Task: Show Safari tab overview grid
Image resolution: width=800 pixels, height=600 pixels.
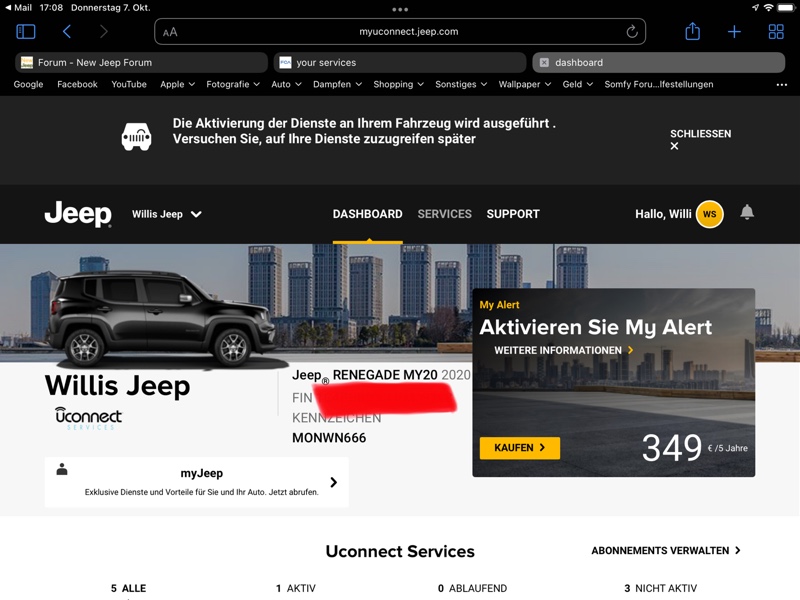Action: [x=775, y=32]
